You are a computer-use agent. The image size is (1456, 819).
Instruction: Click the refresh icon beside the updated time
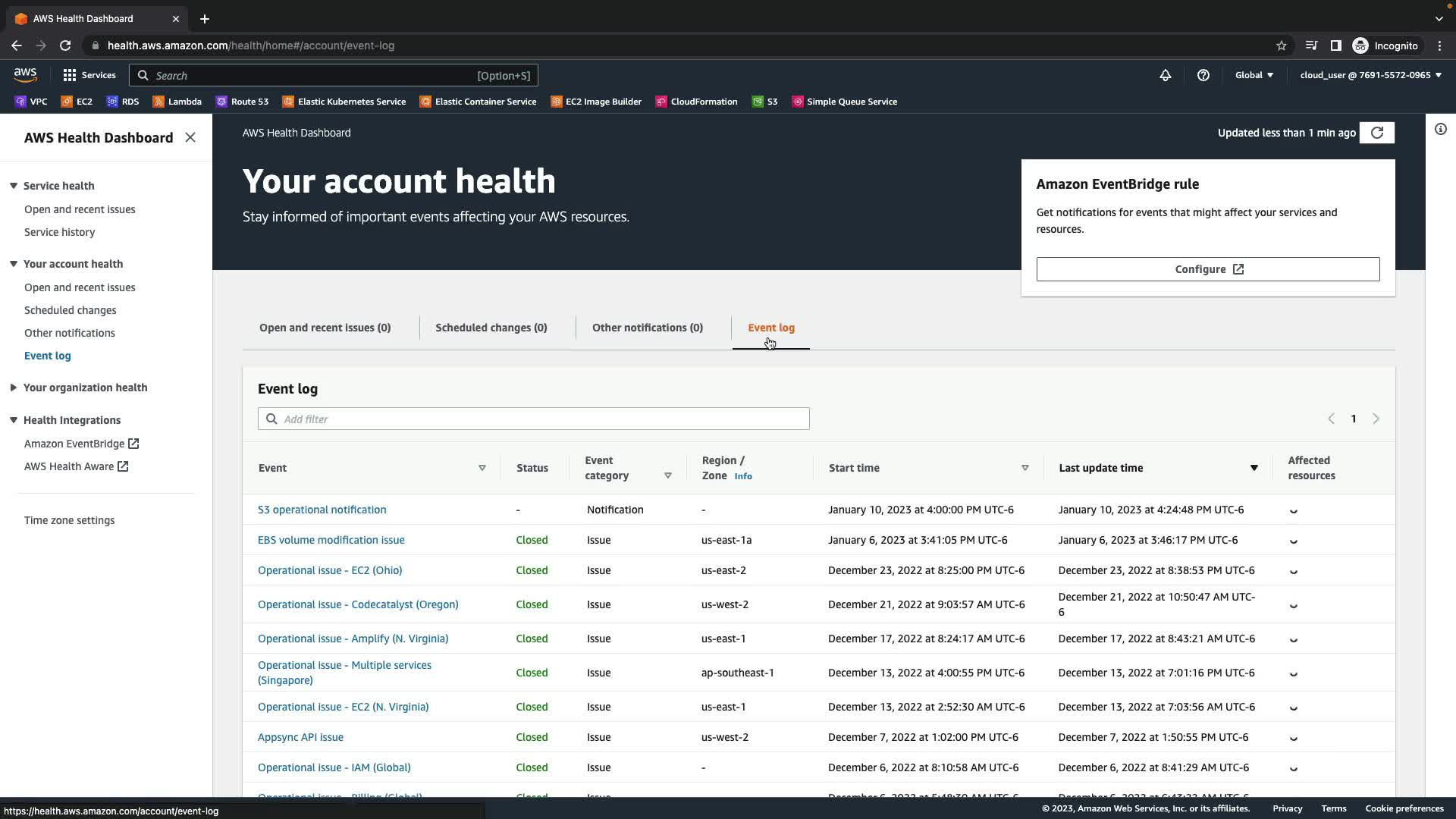coord(1376,133)
